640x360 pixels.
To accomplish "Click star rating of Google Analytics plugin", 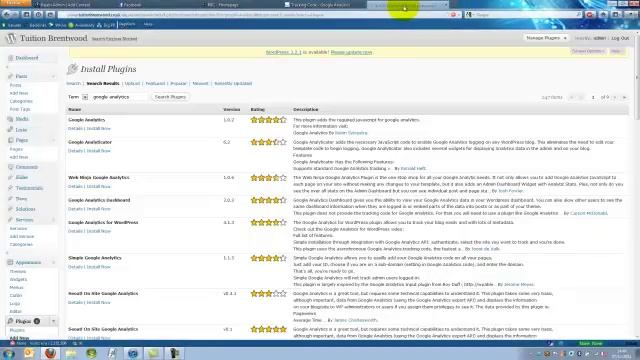I will tap(269, 120).
